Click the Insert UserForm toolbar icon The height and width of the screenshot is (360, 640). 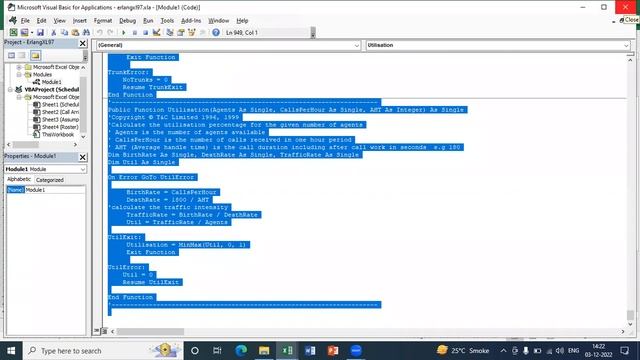point(24,33)
